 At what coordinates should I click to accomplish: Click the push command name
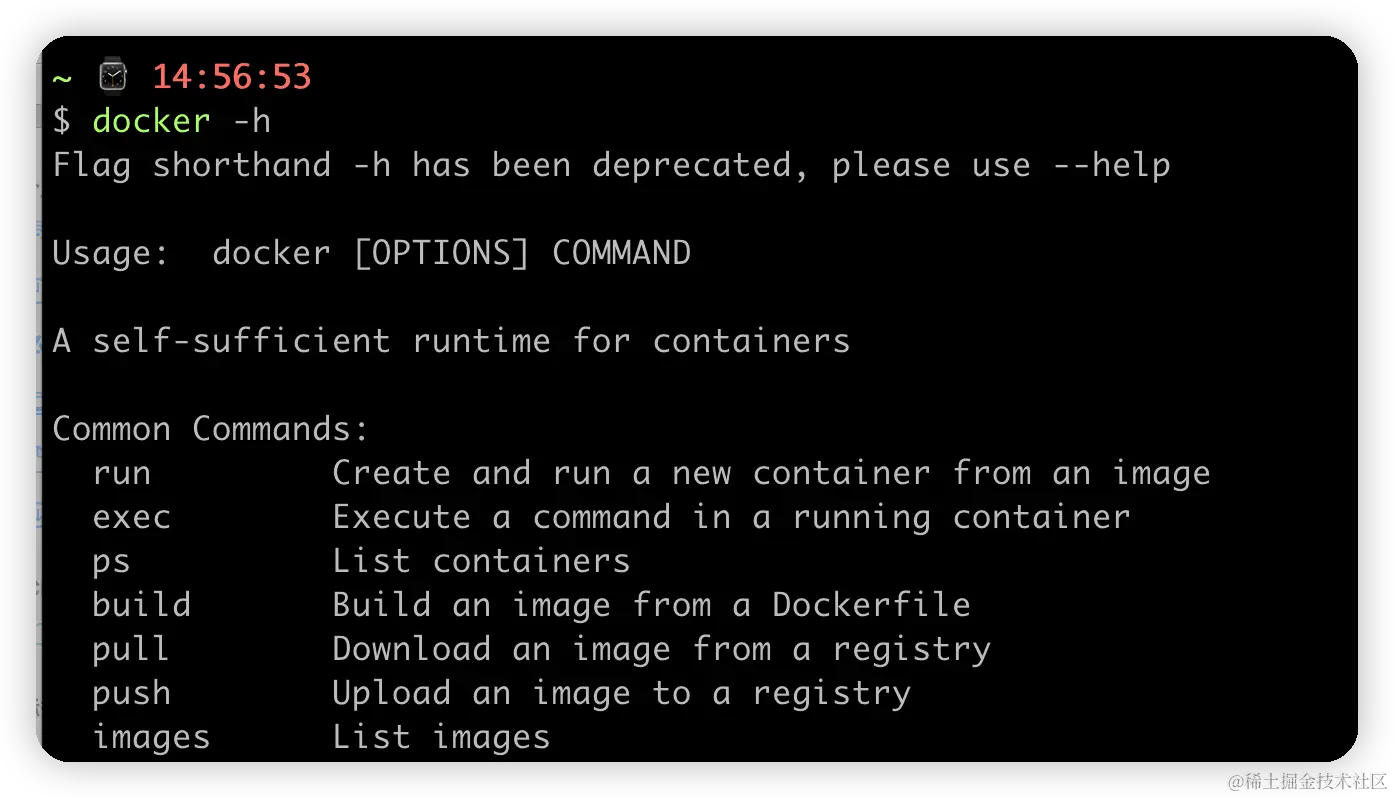pos(131,693)
